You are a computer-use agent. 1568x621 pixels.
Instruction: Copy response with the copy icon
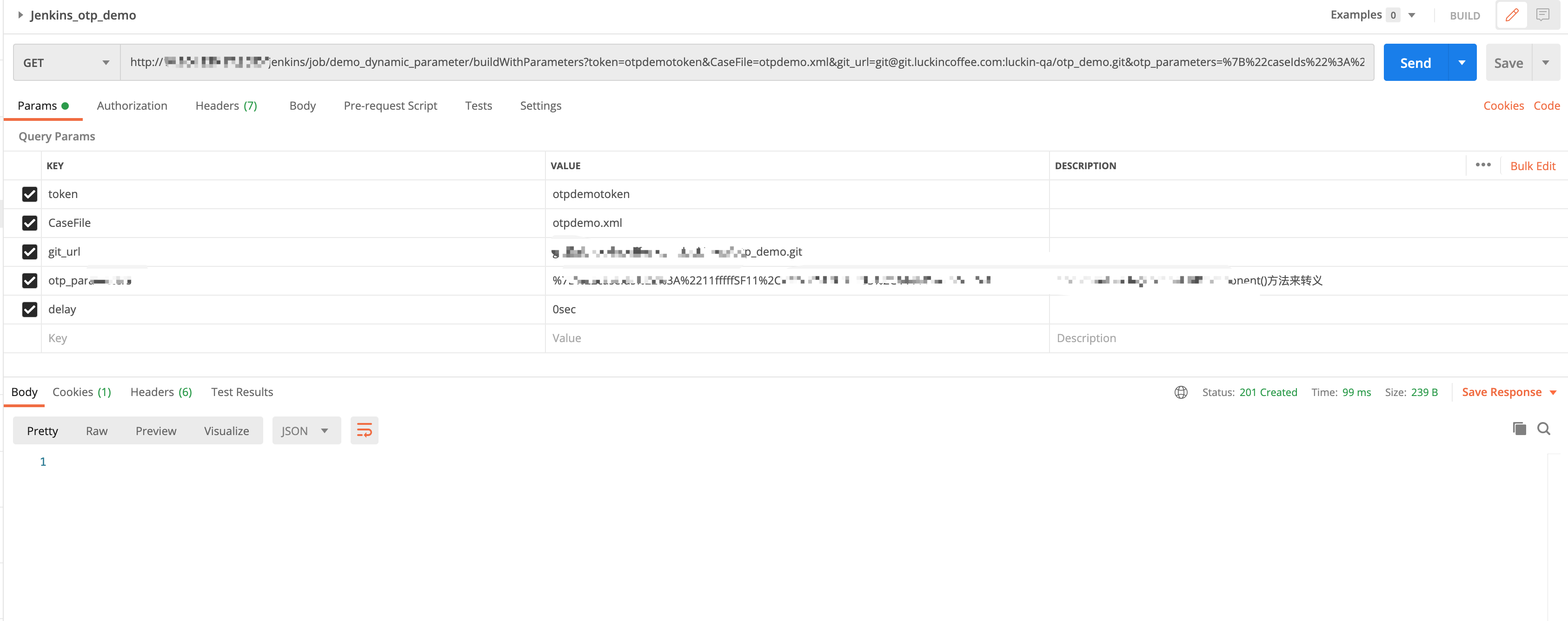(1519, 429)
